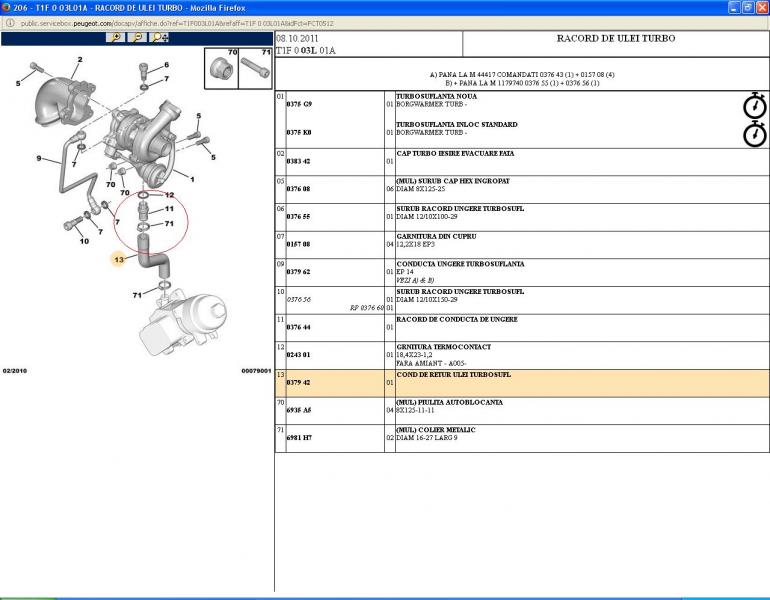Select highlighted callout 13 on the diagram
The image size is (770, 600).
119,260
